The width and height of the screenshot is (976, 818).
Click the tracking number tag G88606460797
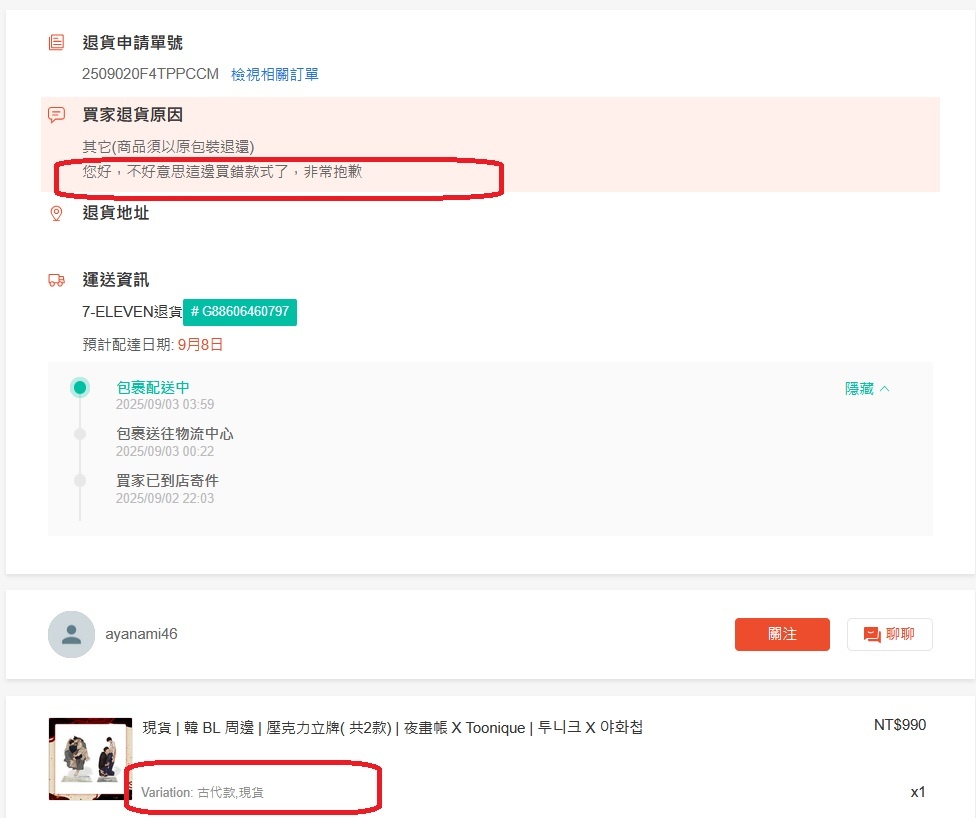[240, 312]
